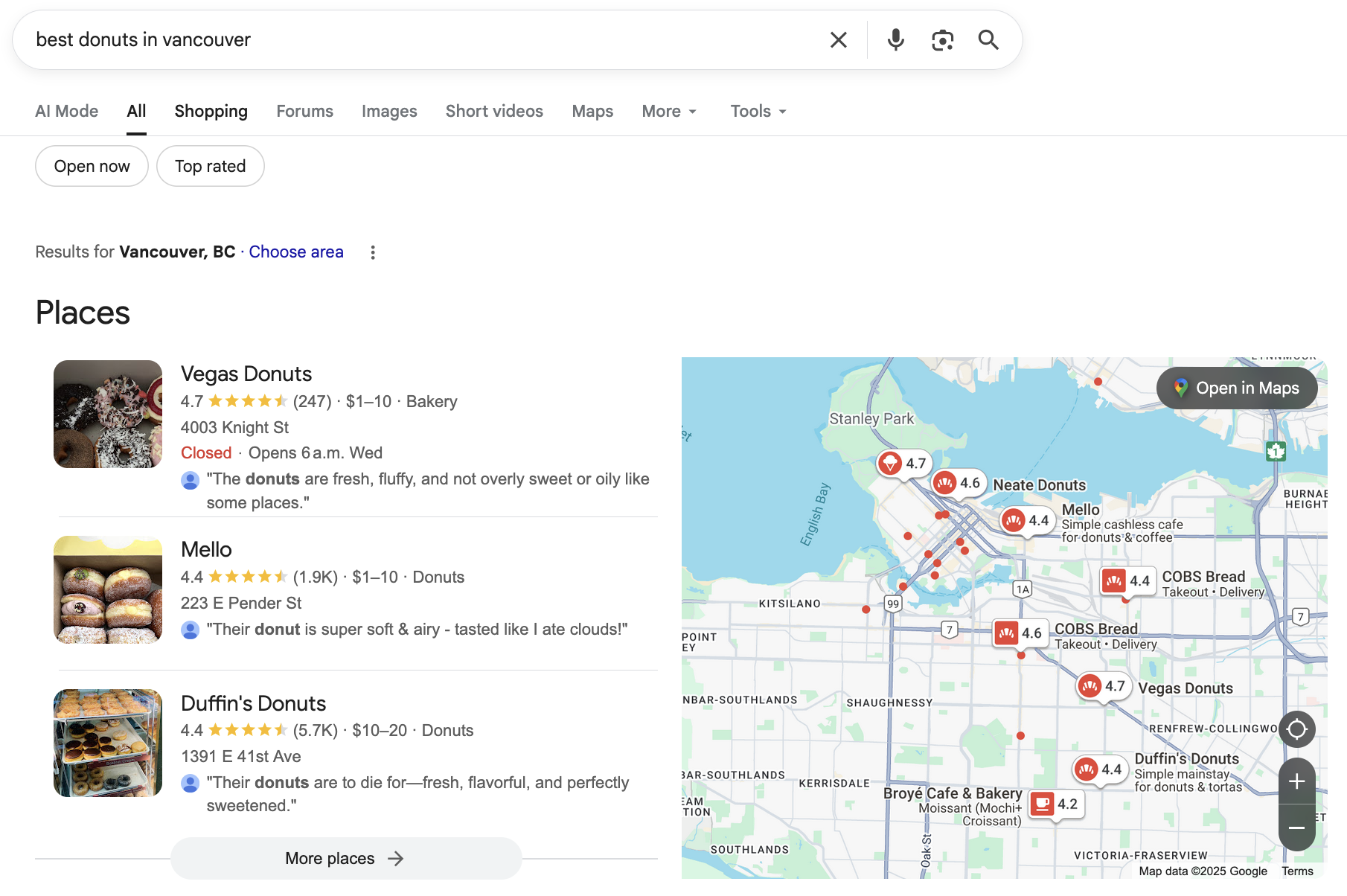Toggle the Open now filter chip
This screenshot has height=896, width=1347.
[92, 166]
